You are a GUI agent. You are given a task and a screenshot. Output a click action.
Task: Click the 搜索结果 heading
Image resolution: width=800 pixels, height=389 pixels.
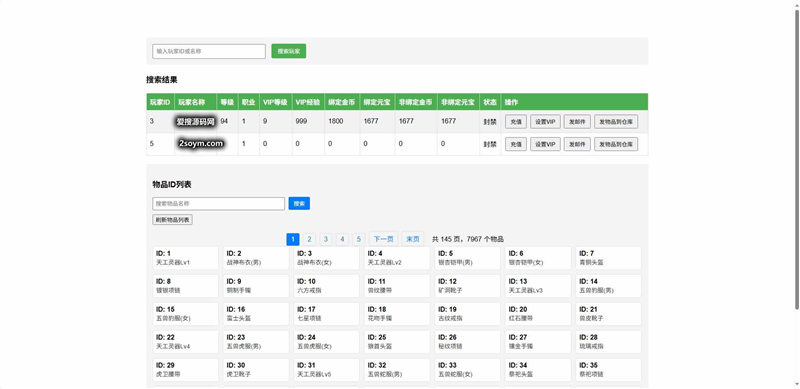click(x=162, y=80)
